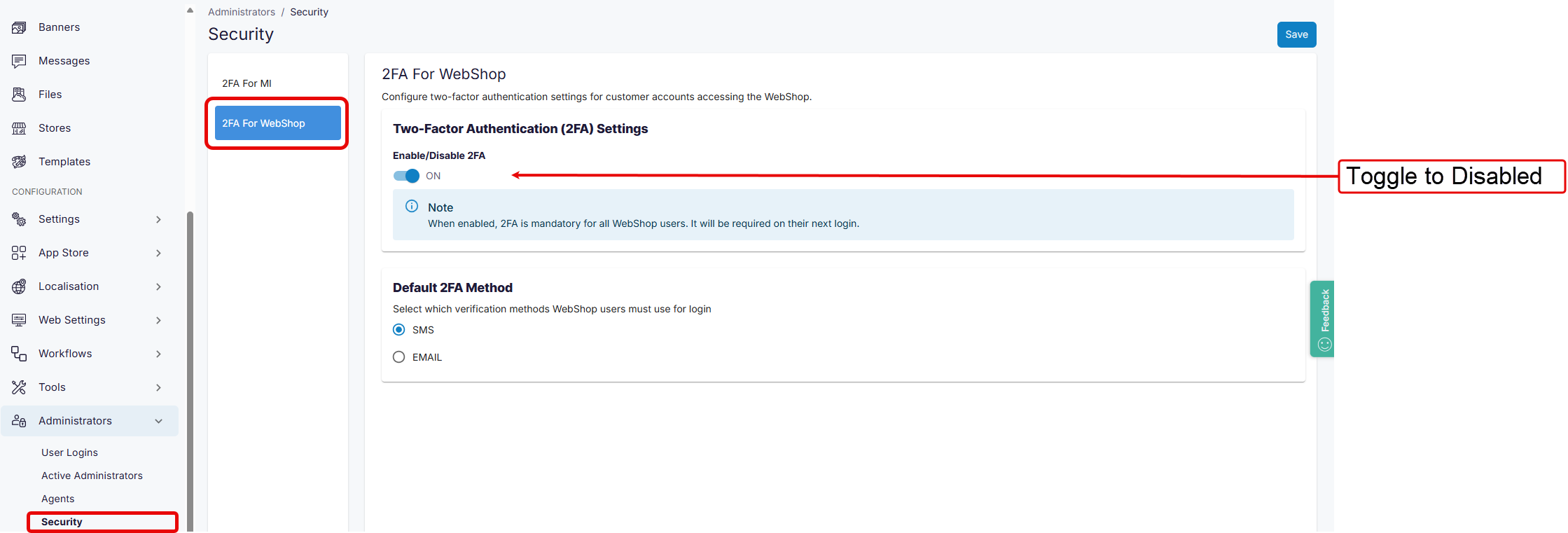Image resolution: width=1568 pixels, height=533 pixels.
Task: Open the 2FA For MI tab
Action: [x=277, y=83]
